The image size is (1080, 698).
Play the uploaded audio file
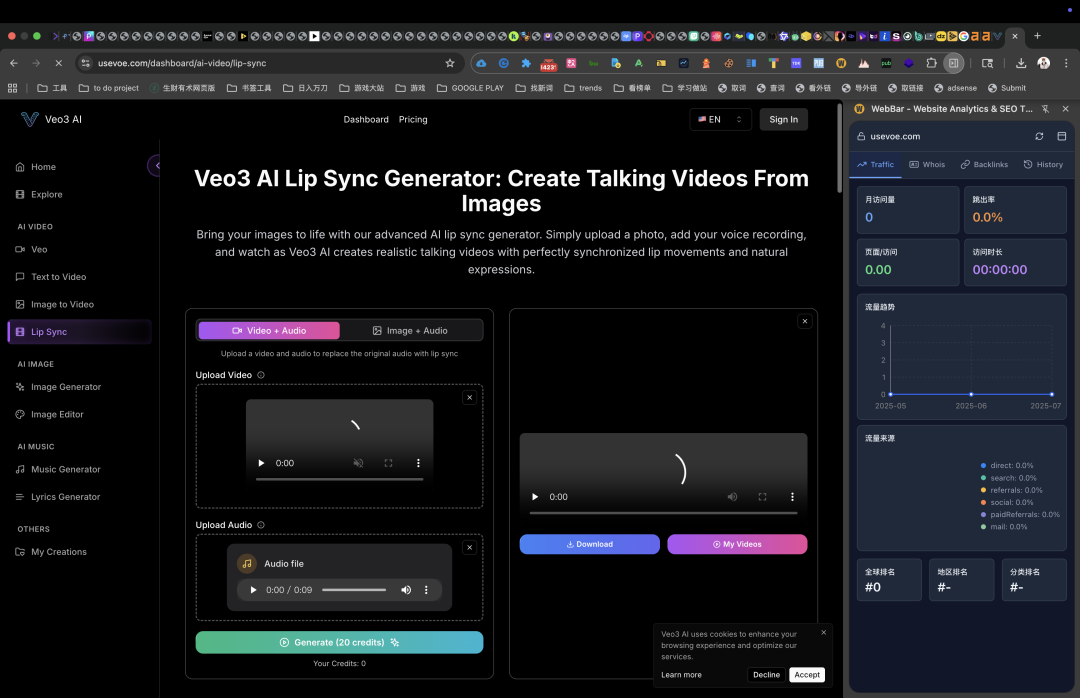(253, 590)
